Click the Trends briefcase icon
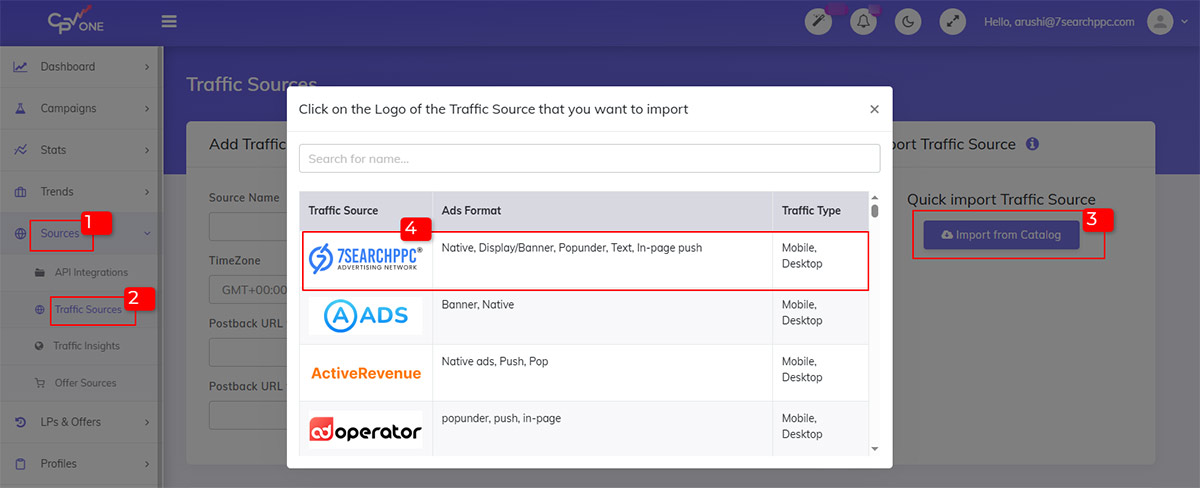1200x488 pixels. point(20,192)
